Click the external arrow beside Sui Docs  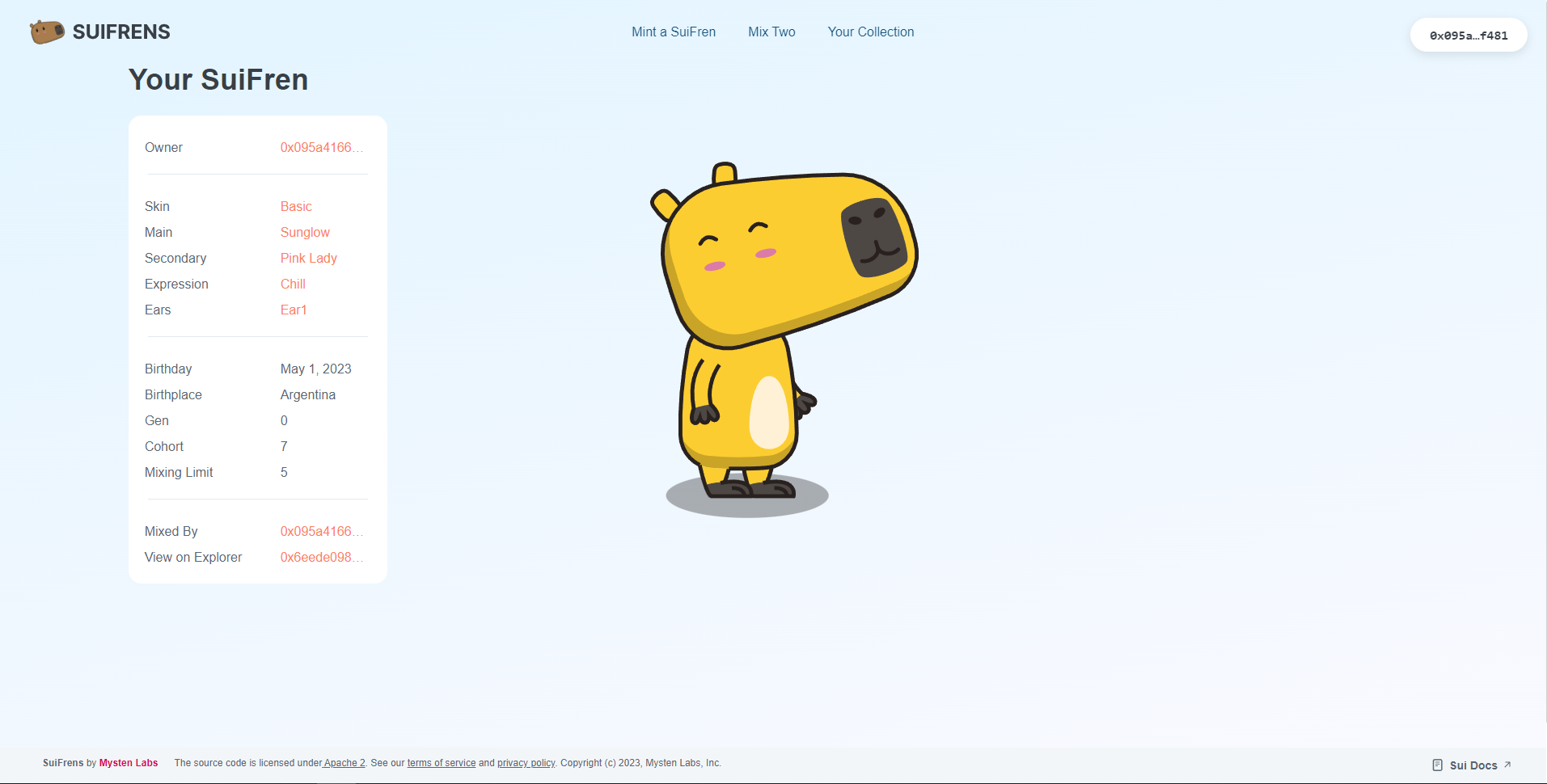click(1507, 765)
